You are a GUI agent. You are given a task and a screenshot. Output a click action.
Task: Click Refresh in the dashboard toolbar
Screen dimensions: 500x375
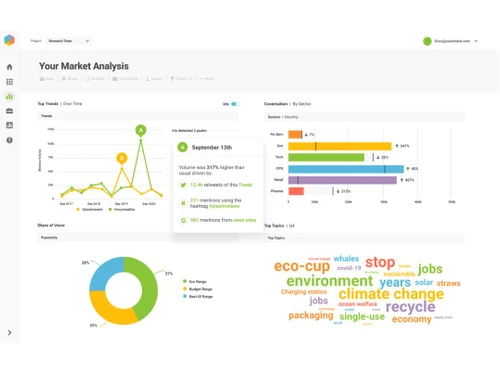click(95, 79)
